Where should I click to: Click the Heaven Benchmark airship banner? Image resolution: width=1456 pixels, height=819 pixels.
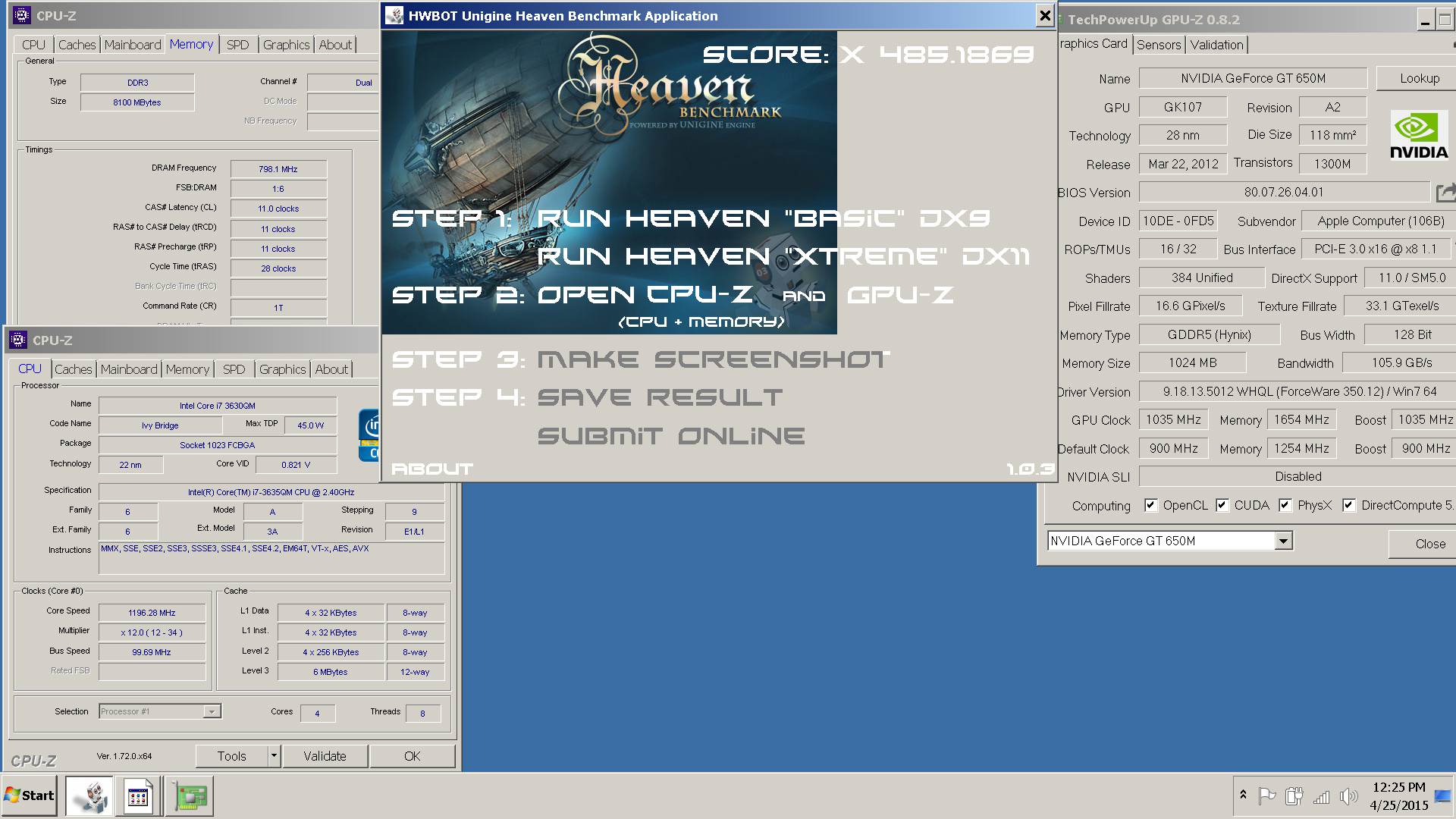(609, 182)
